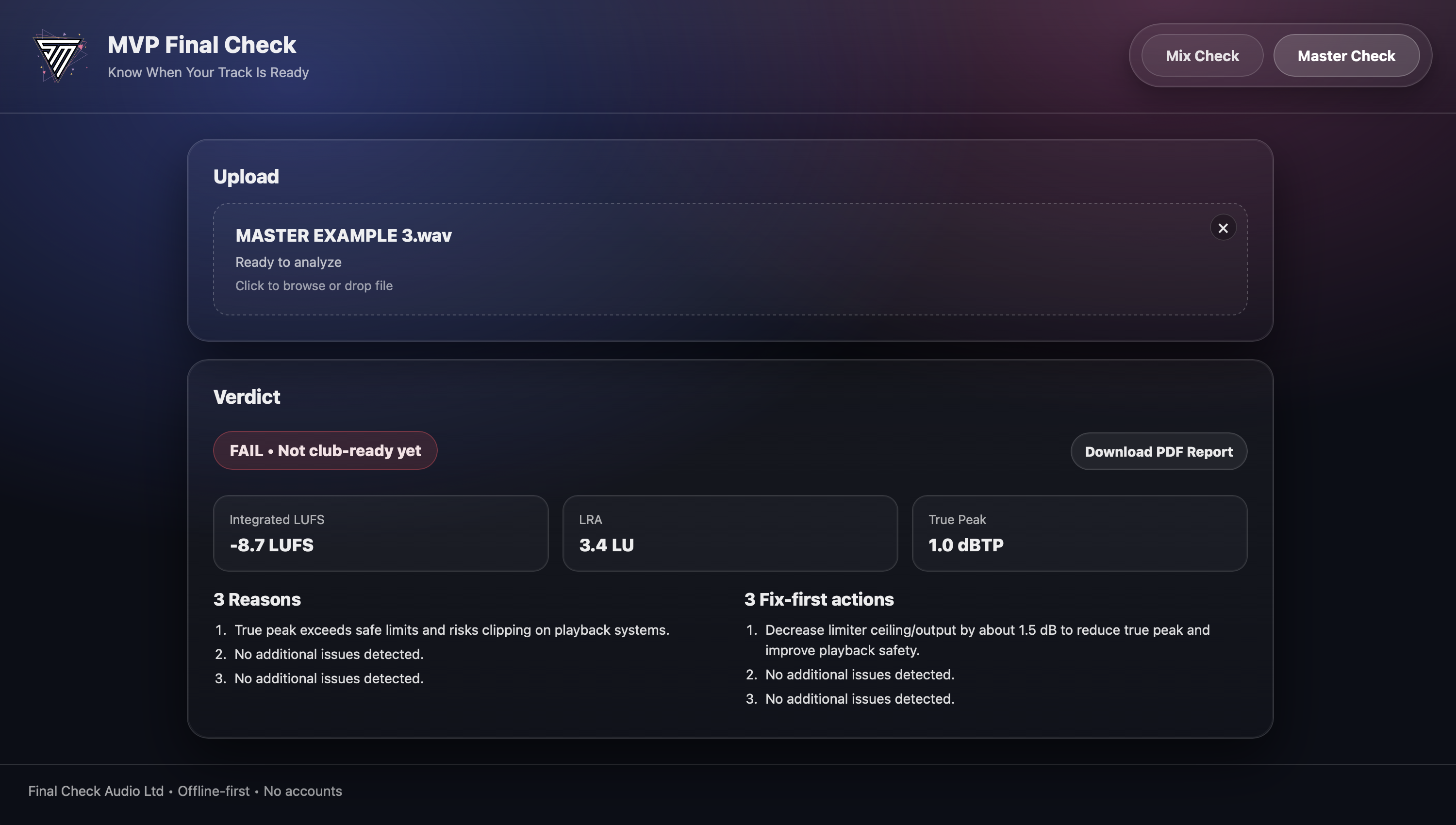Switch to the Mix Check mode

point(1202,55)
